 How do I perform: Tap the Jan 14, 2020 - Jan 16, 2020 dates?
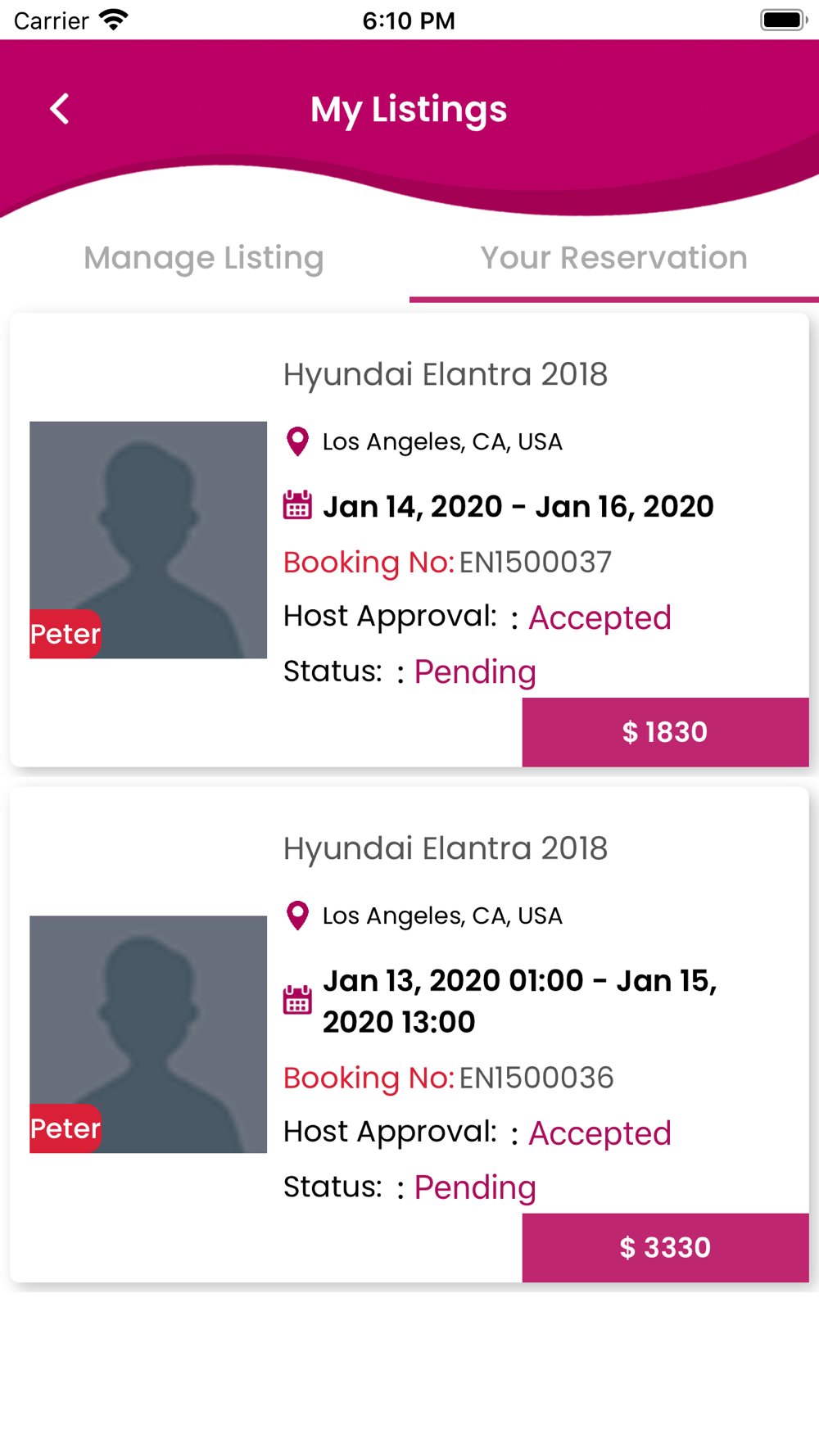coord(518,507)
